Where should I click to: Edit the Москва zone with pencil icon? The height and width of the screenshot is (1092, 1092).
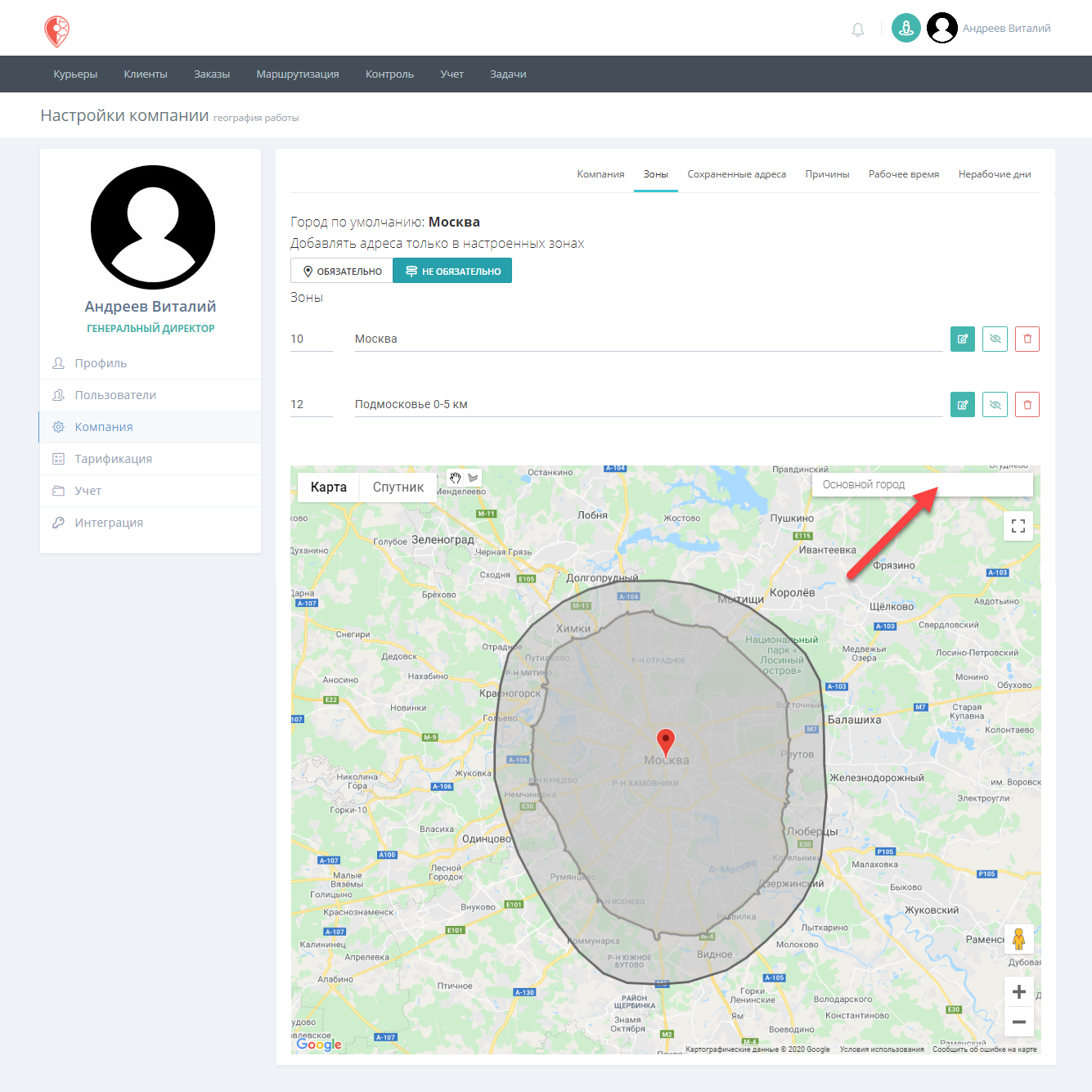[963, 339]
